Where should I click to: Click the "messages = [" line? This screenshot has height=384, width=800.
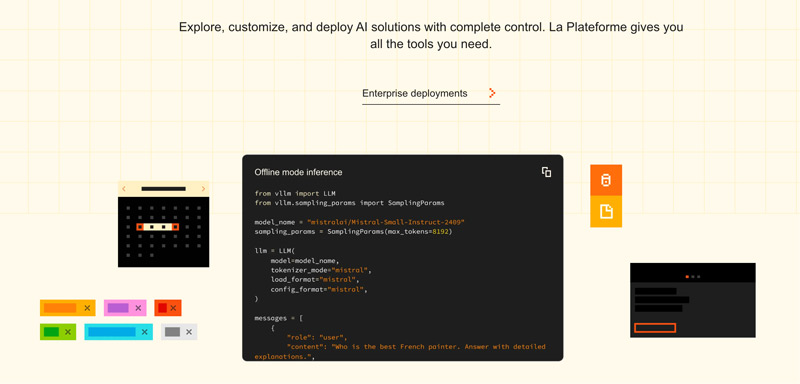click(279, 318)
